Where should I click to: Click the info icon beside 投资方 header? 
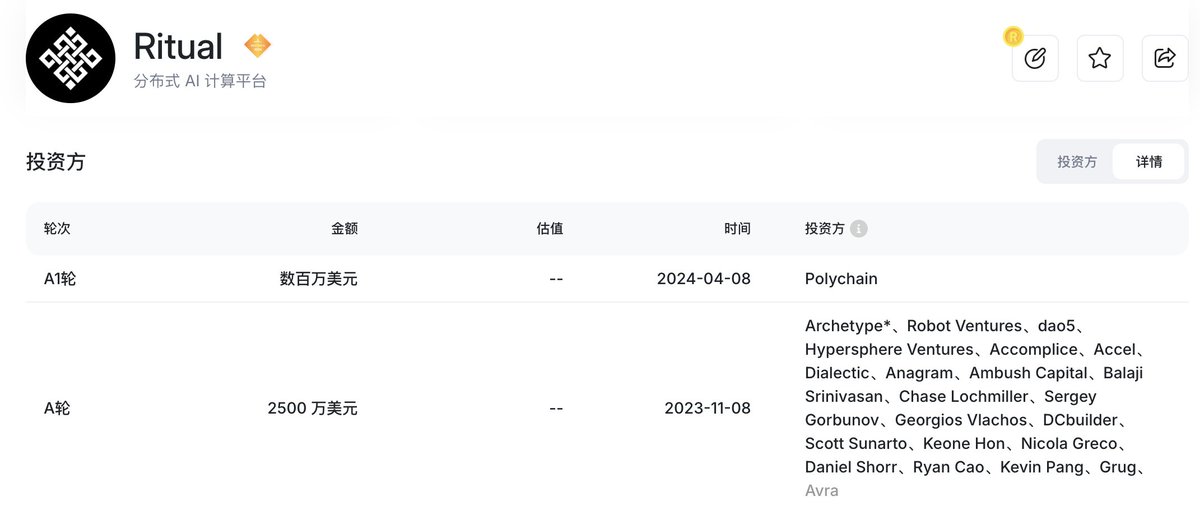(859, 229)
